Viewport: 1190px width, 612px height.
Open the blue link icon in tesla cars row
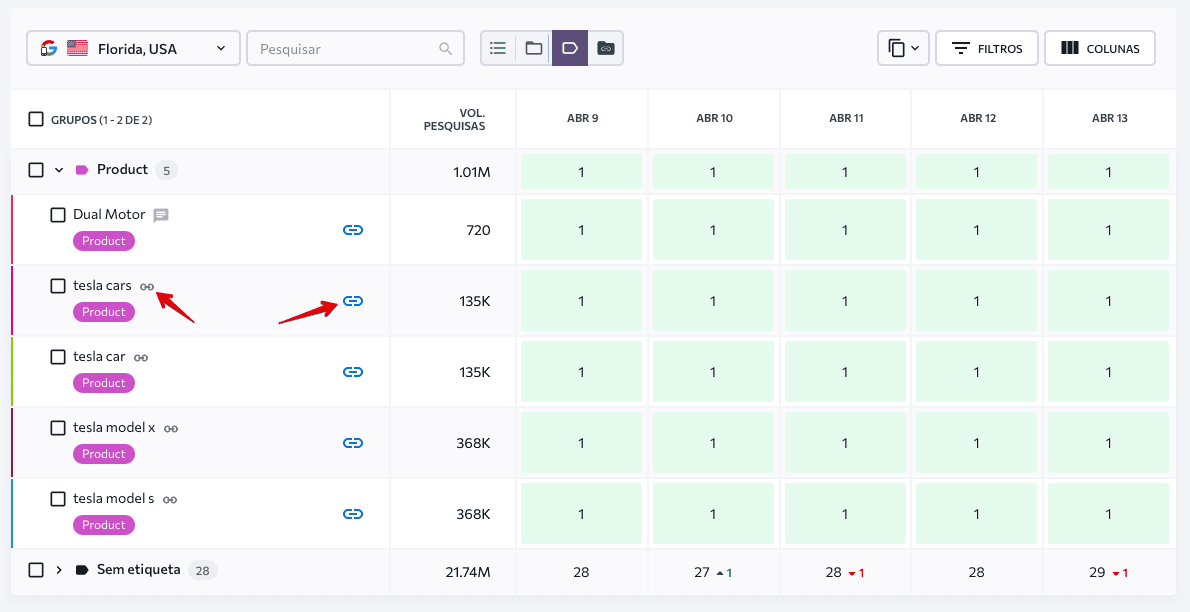pyautogui.click(x=353, y=301)
